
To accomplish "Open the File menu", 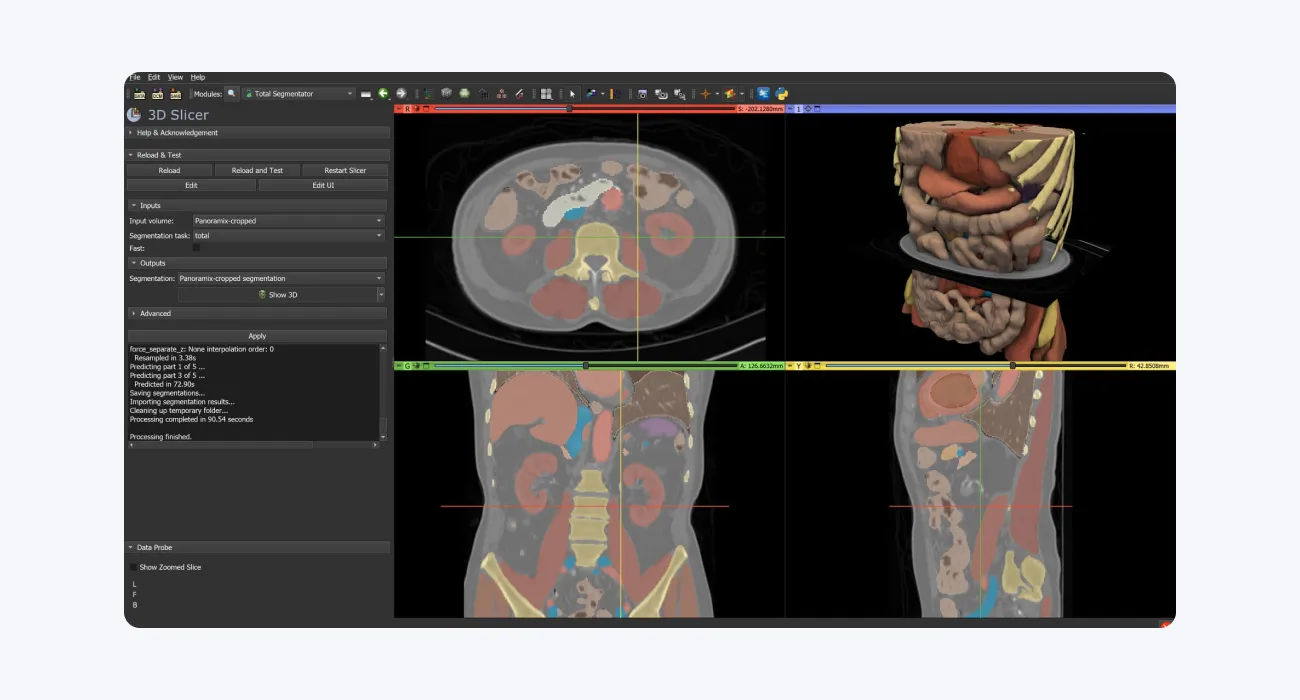I will [134, 76].
